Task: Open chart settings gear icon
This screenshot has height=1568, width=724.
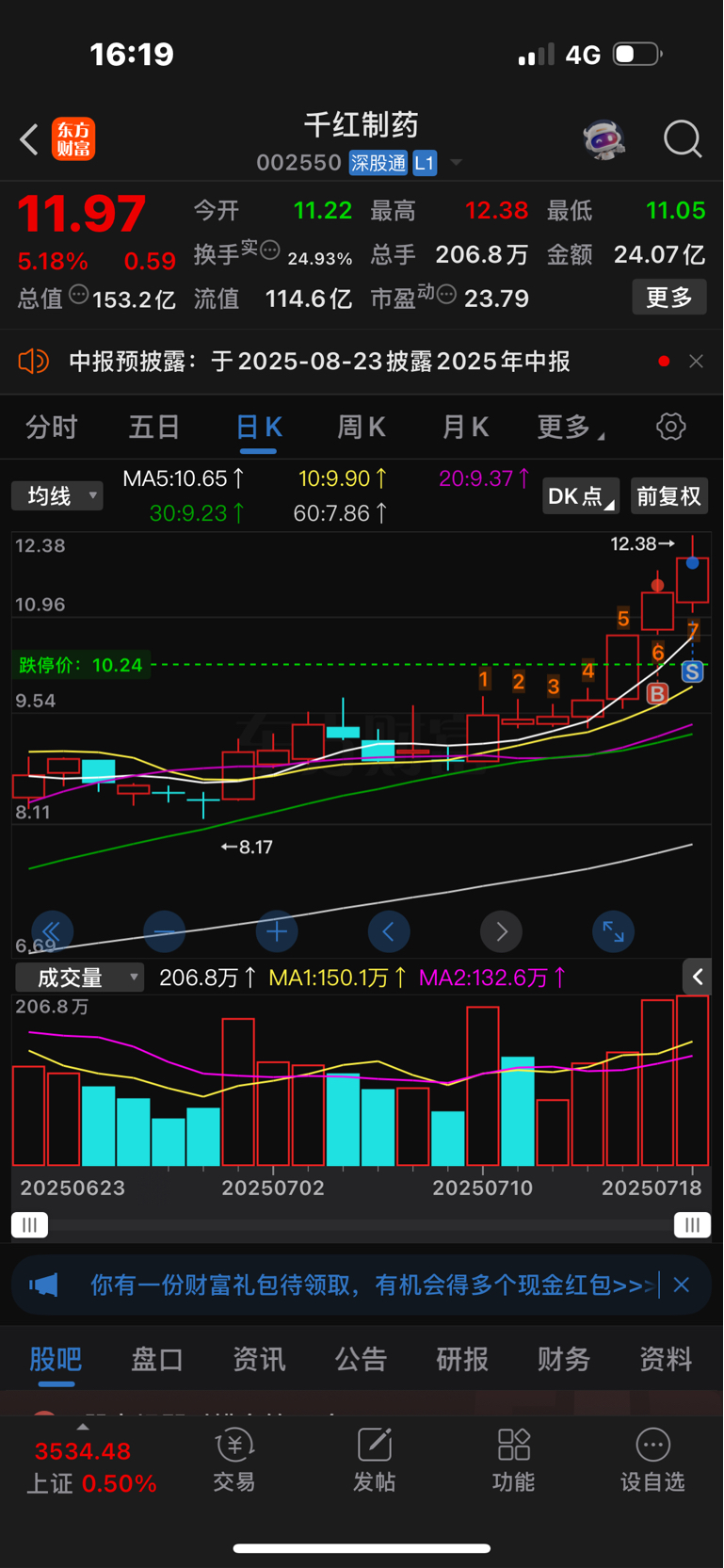Action: [671, 427]
